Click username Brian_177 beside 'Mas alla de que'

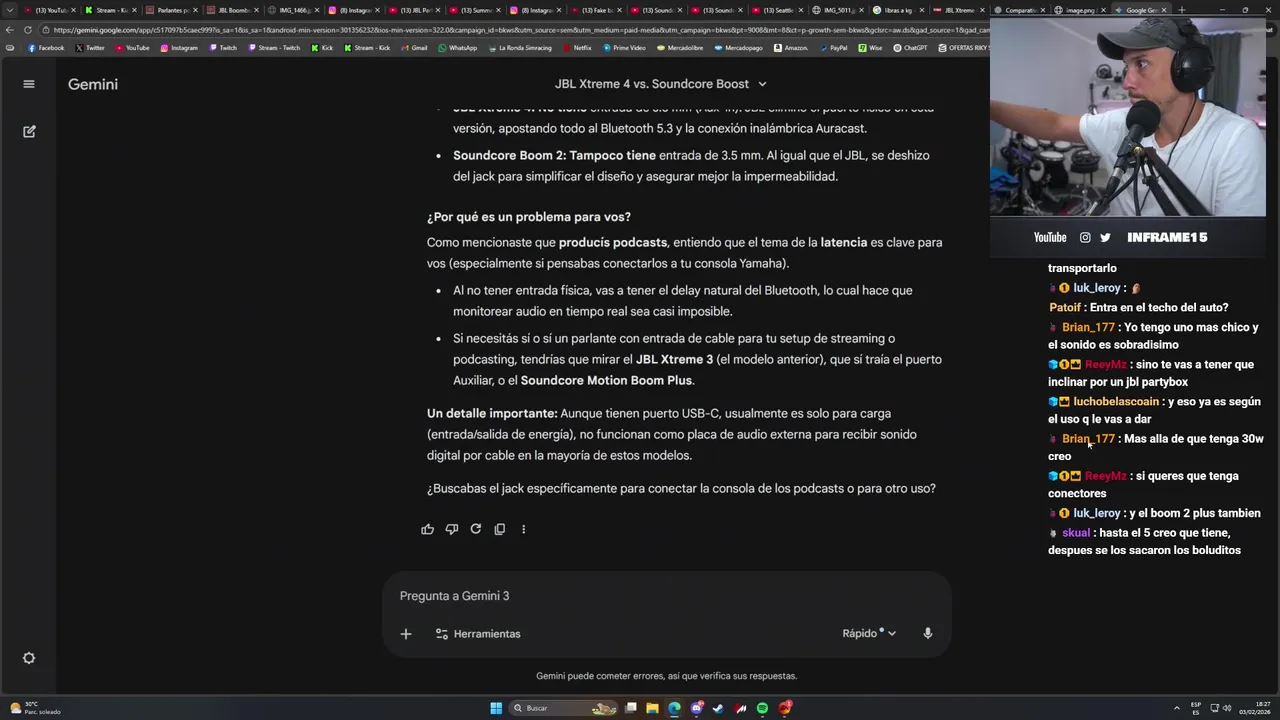pos(1088,439)
